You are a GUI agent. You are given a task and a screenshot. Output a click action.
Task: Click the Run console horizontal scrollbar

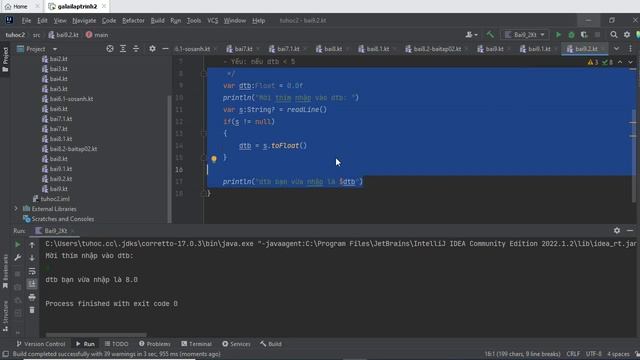pyautogui.click(x=96, y=335)
